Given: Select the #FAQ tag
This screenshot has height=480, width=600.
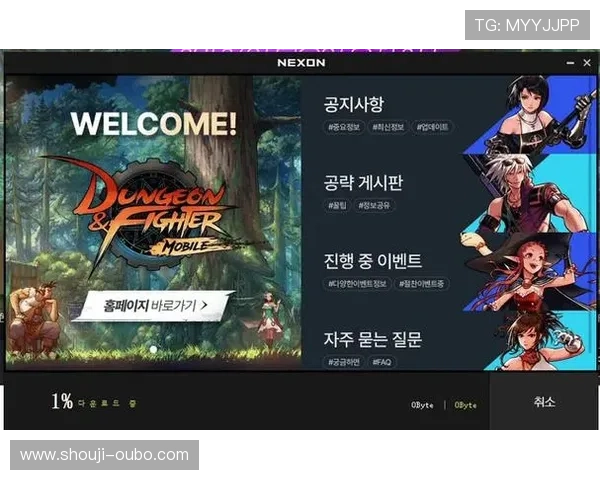Looking at the screenshot, I should (x=381, y=361).
